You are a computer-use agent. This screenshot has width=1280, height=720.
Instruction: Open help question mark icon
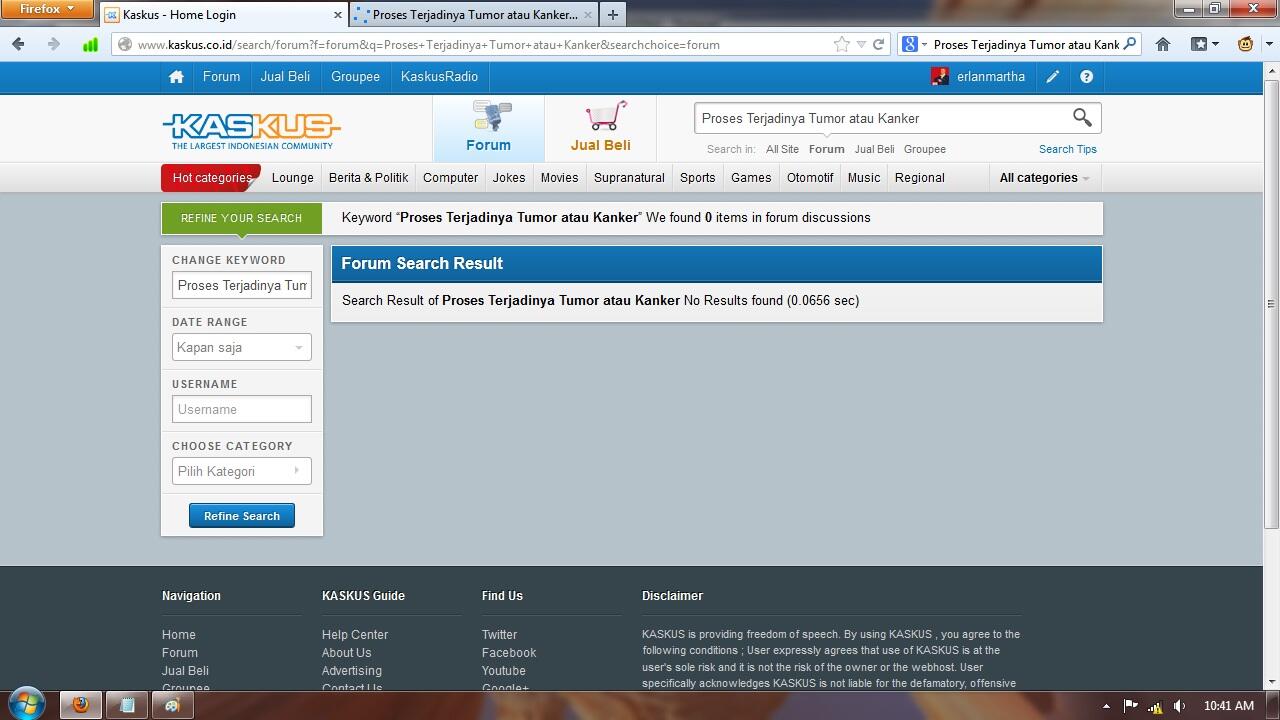1086,77
